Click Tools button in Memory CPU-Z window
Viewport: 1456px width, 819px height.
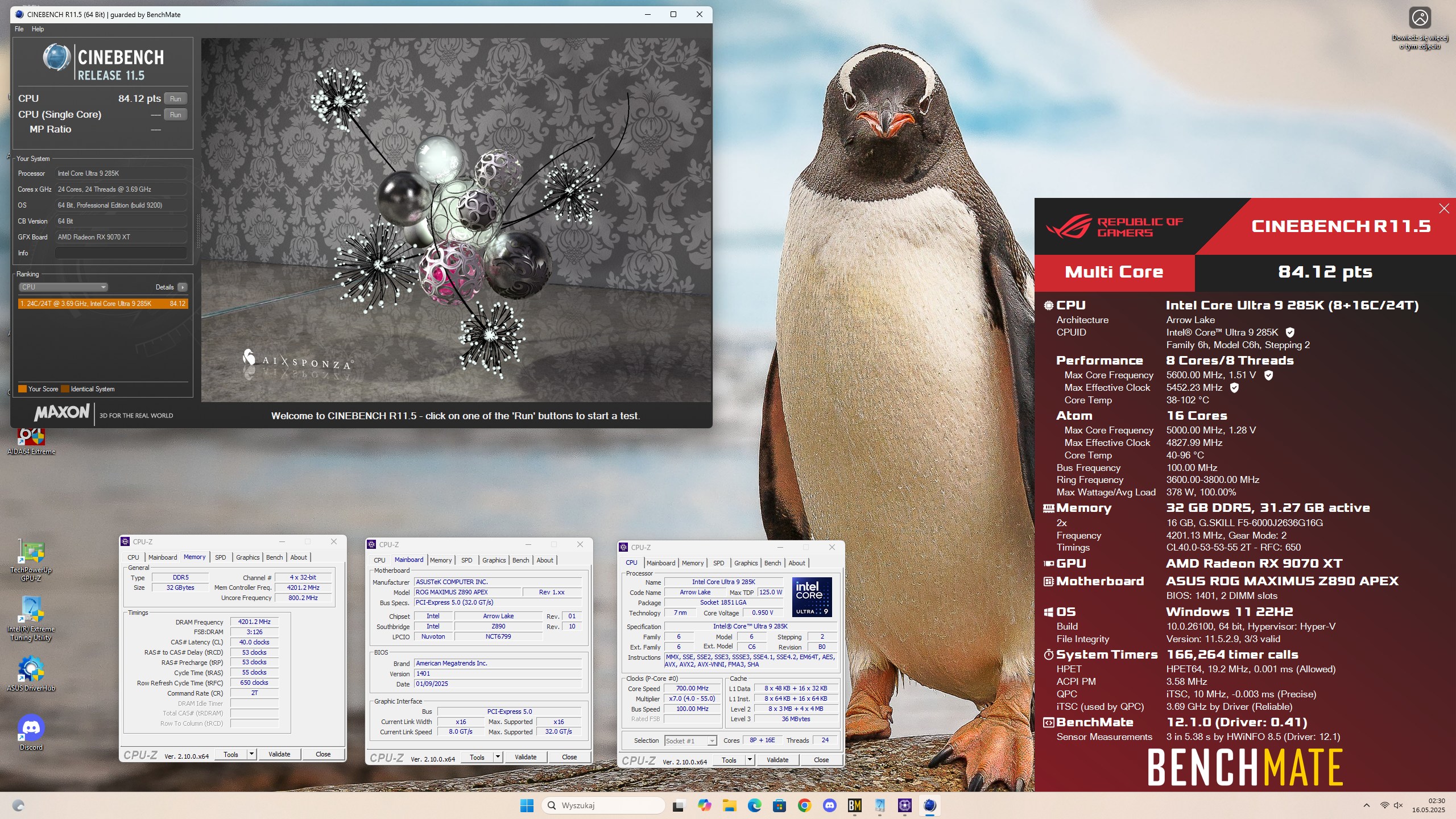pyautogui.click(x=231, y=754)
